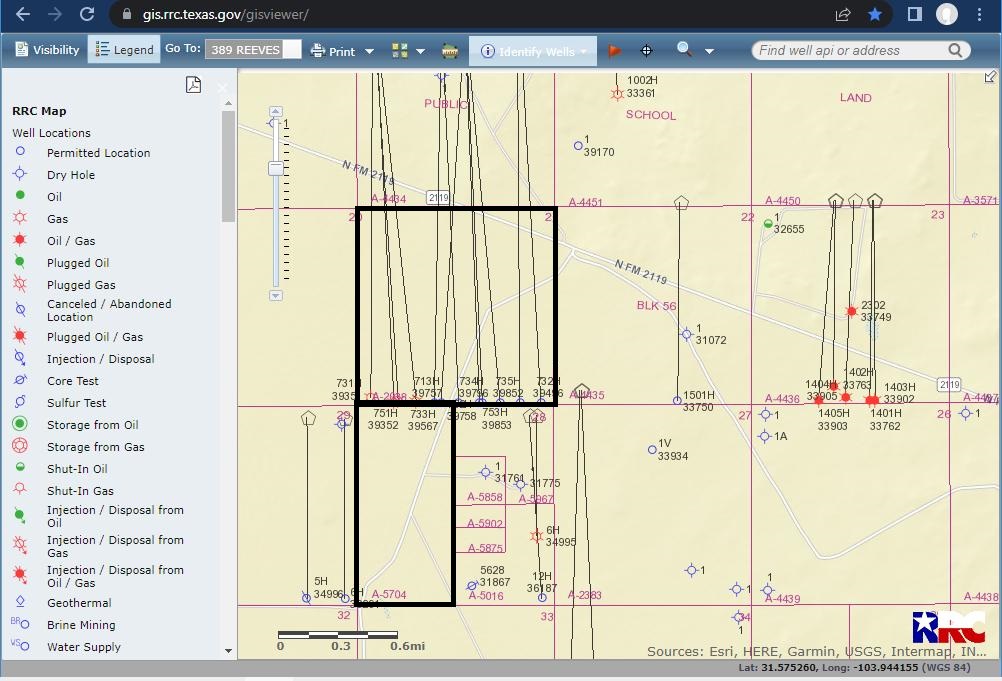Click the well 39170 marker on map
The height and width of the screenshot is (681, 1002).
coord(578,146)
